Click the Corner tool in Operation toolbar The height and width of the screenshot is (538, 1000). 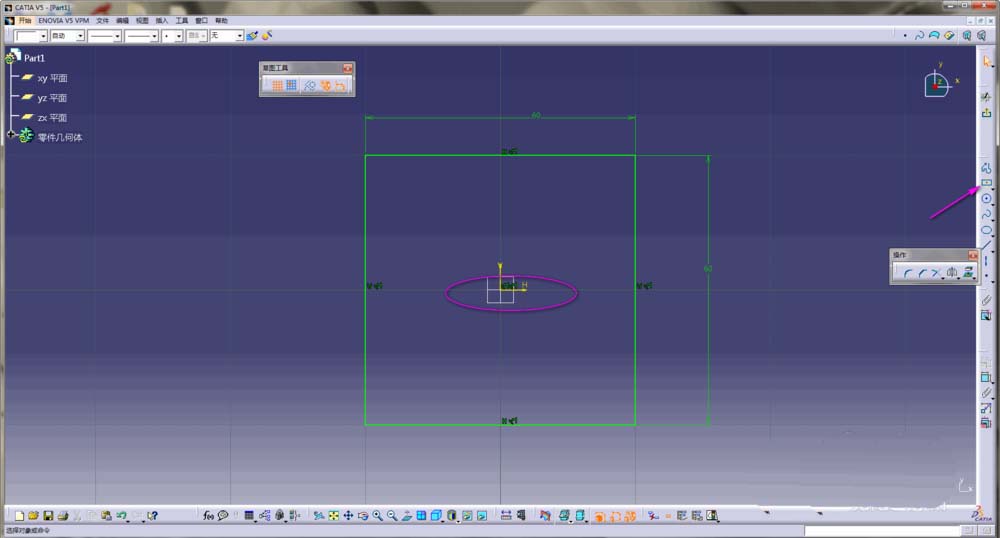pyautogui.click(x=906, y=273)
